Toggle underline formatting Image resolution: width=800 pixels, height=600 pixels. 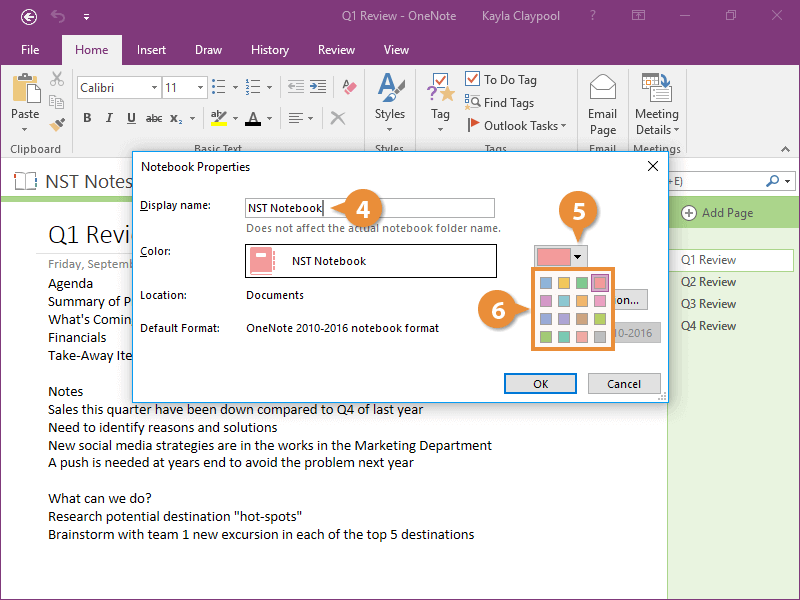(131, 117)
